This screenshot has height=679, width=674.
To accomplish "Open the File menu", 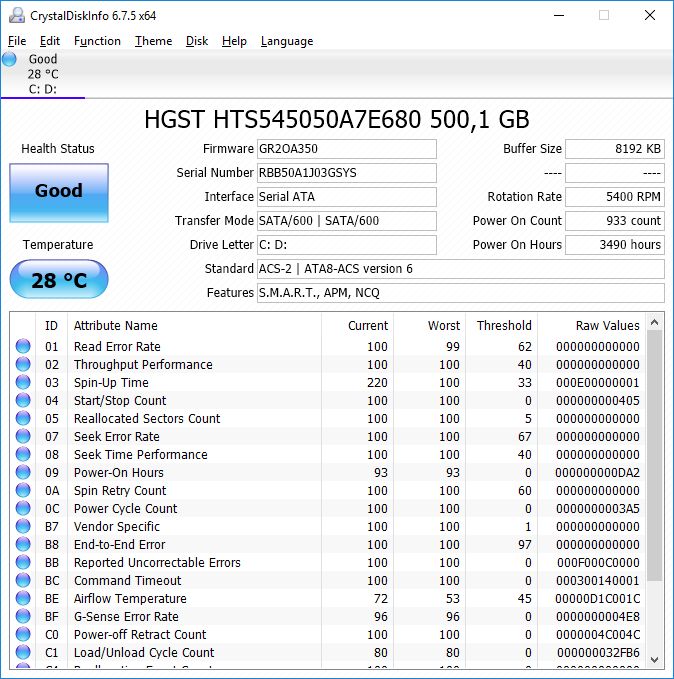I will (x=17, y=41).
